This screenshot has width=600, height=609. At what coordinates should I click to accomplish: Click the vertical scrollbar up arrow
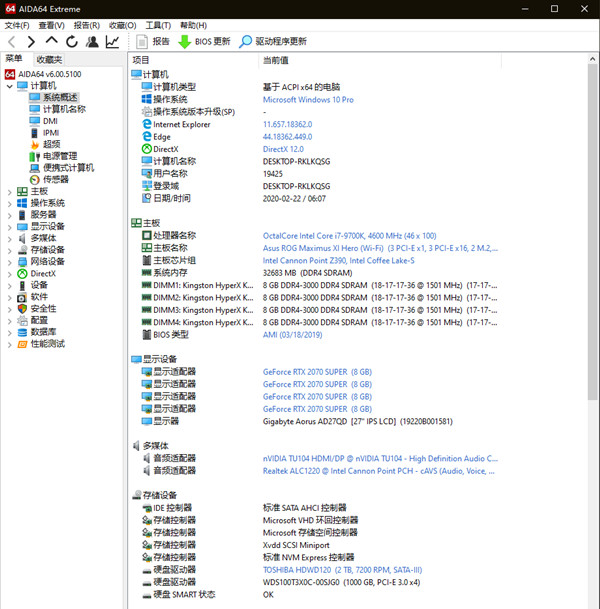click(592, 59)
